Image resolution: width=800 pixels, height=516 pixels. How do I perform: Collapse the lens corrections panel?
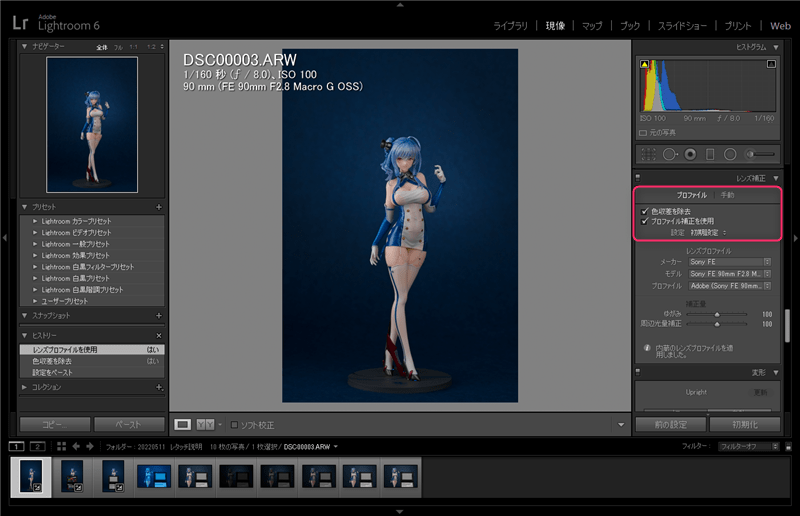(776, 178)
